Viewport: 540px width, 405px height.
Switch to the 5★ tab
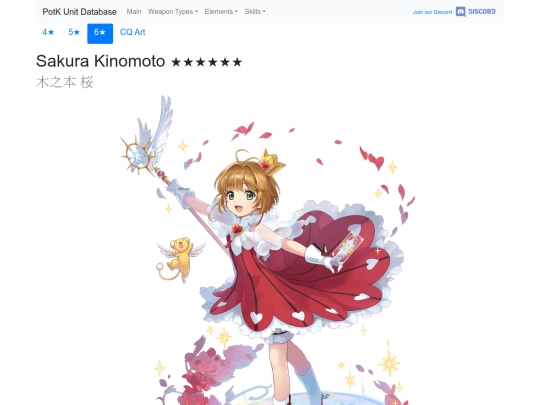74,32
